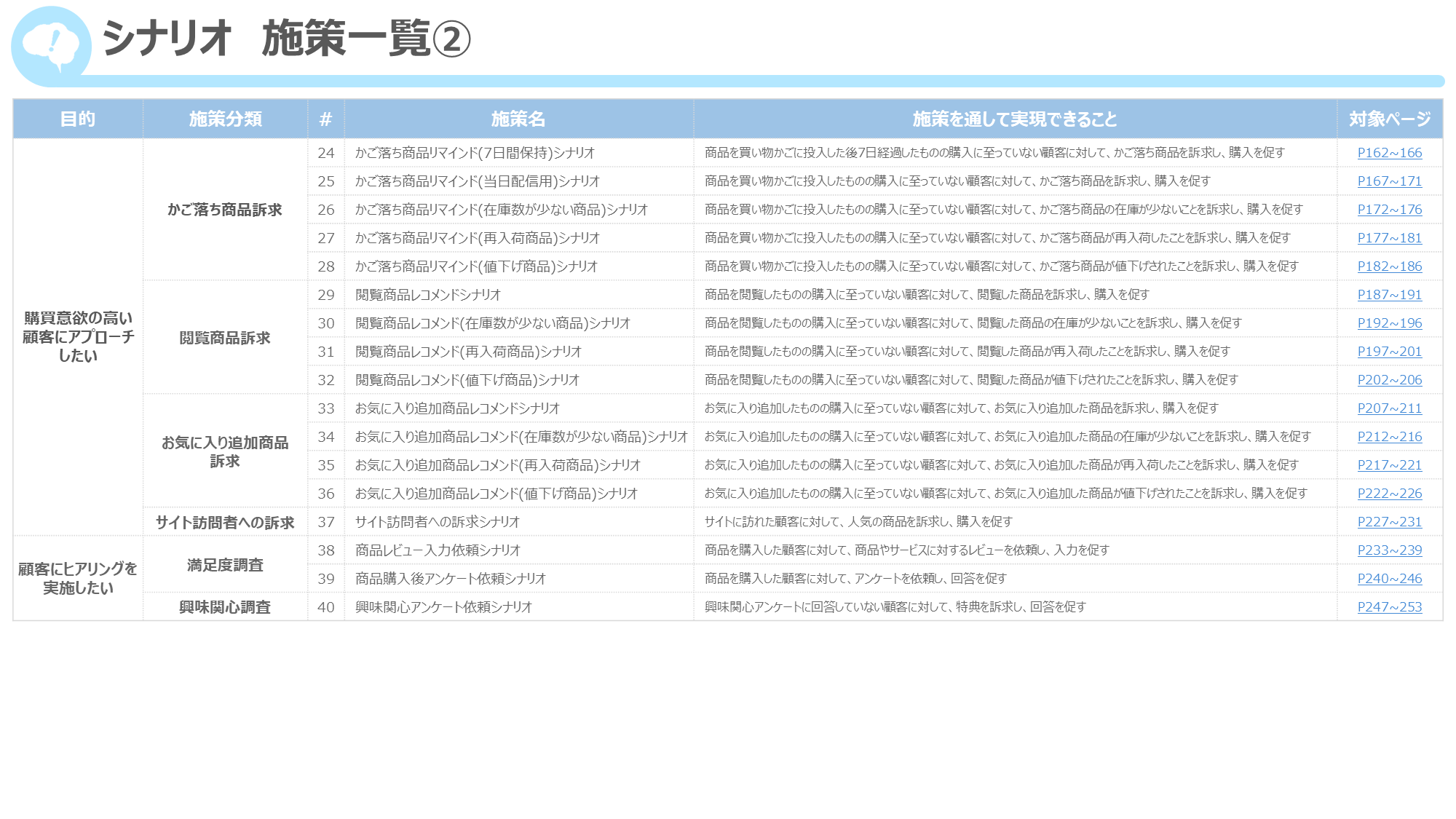Open page link P233~239
The image size is (1456, 819).
coord(1389,550)
